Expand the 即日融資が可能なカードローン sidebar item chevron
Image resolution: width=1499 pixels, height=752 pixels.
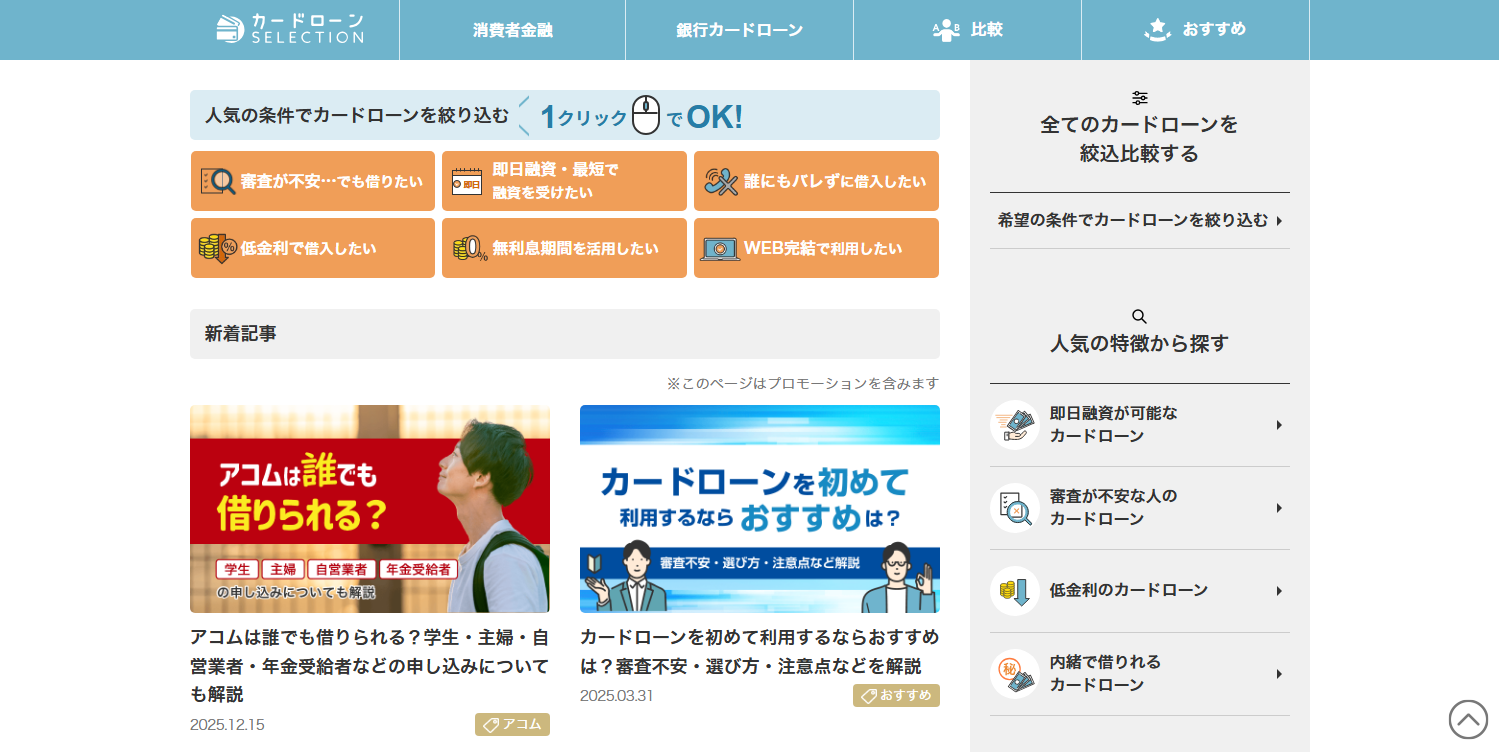(x=1279, y=424)
